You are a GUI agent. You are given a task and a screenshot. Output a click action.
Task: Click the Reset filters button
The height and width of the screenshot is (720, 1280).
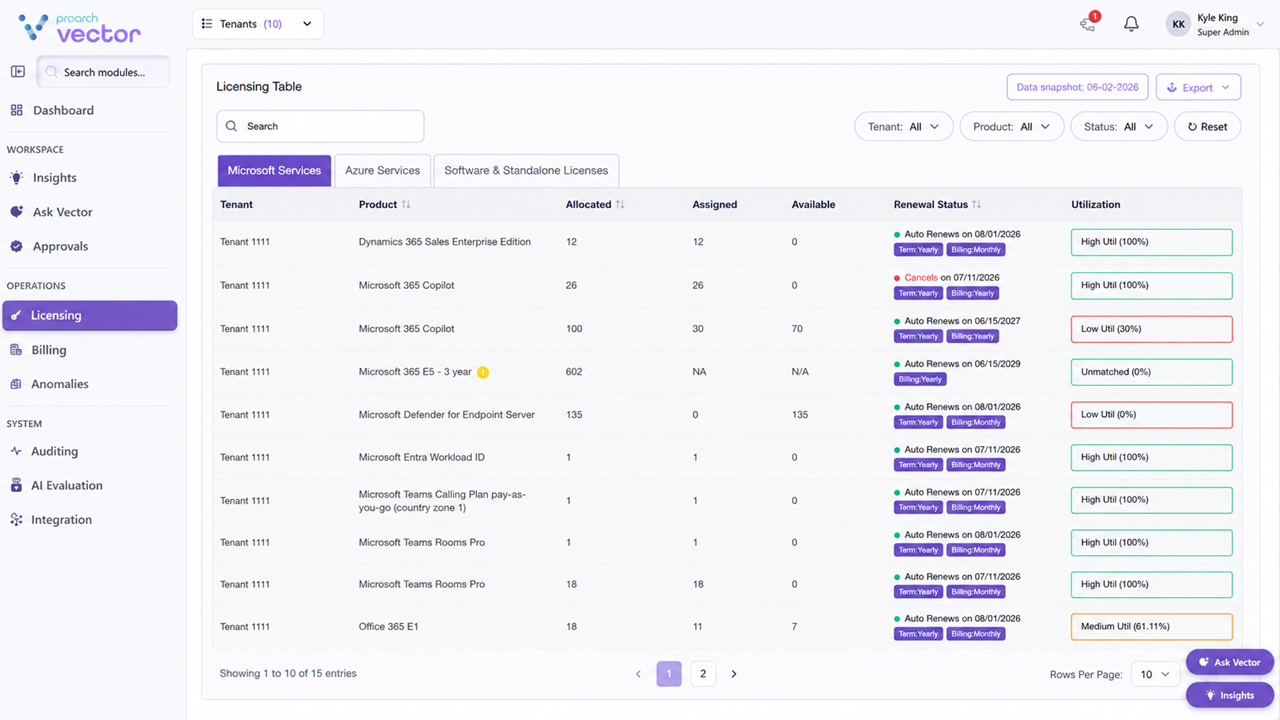1207,127
